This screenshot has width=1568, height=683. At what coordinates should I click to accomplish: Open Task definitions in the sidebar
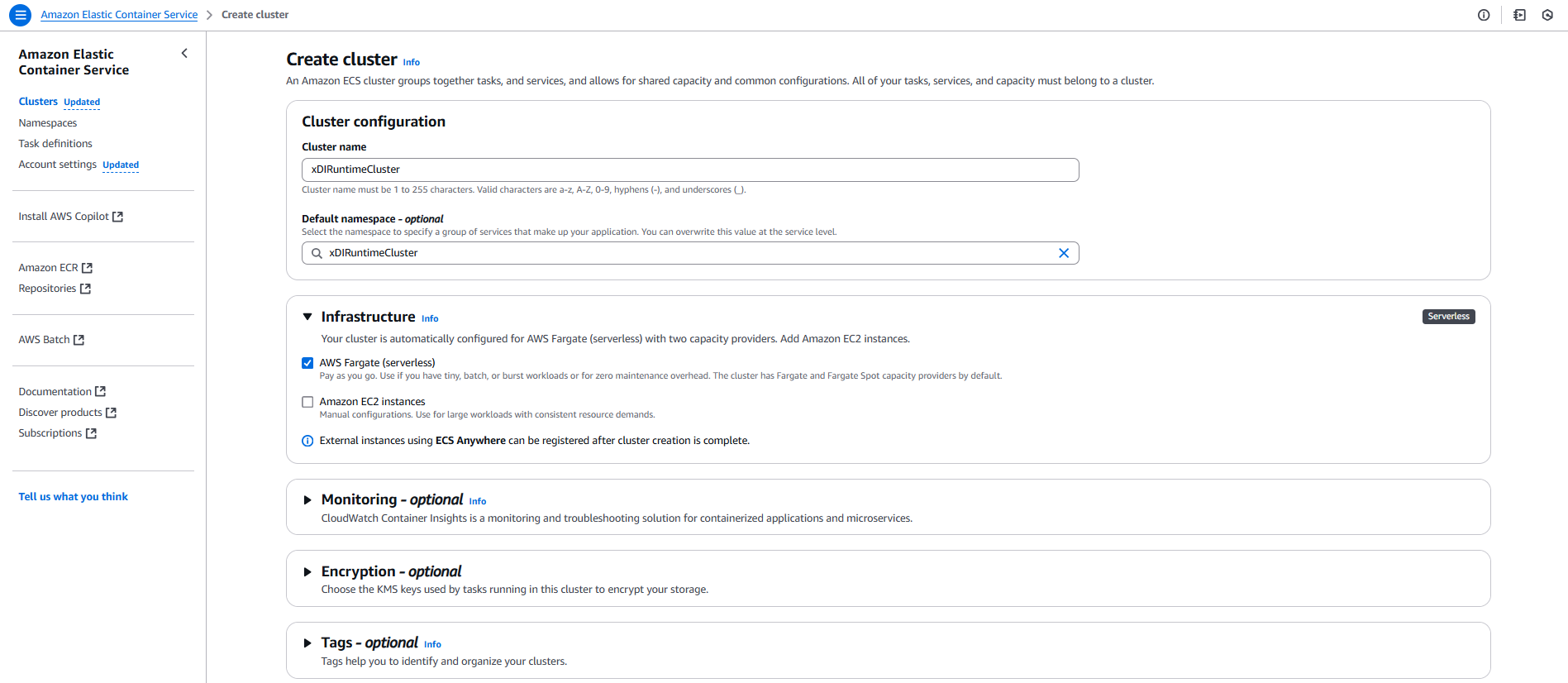(x=55, y=144)
